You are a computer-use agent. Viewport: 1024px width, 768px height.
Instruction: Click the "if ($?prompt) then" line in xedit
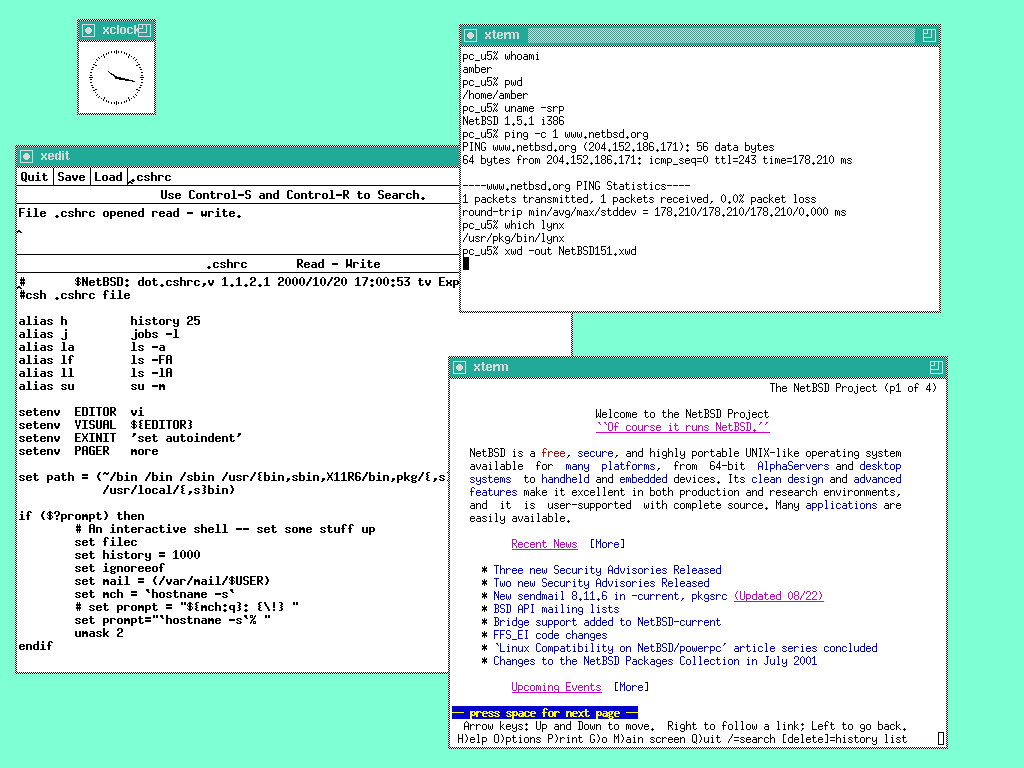point(81,516)
